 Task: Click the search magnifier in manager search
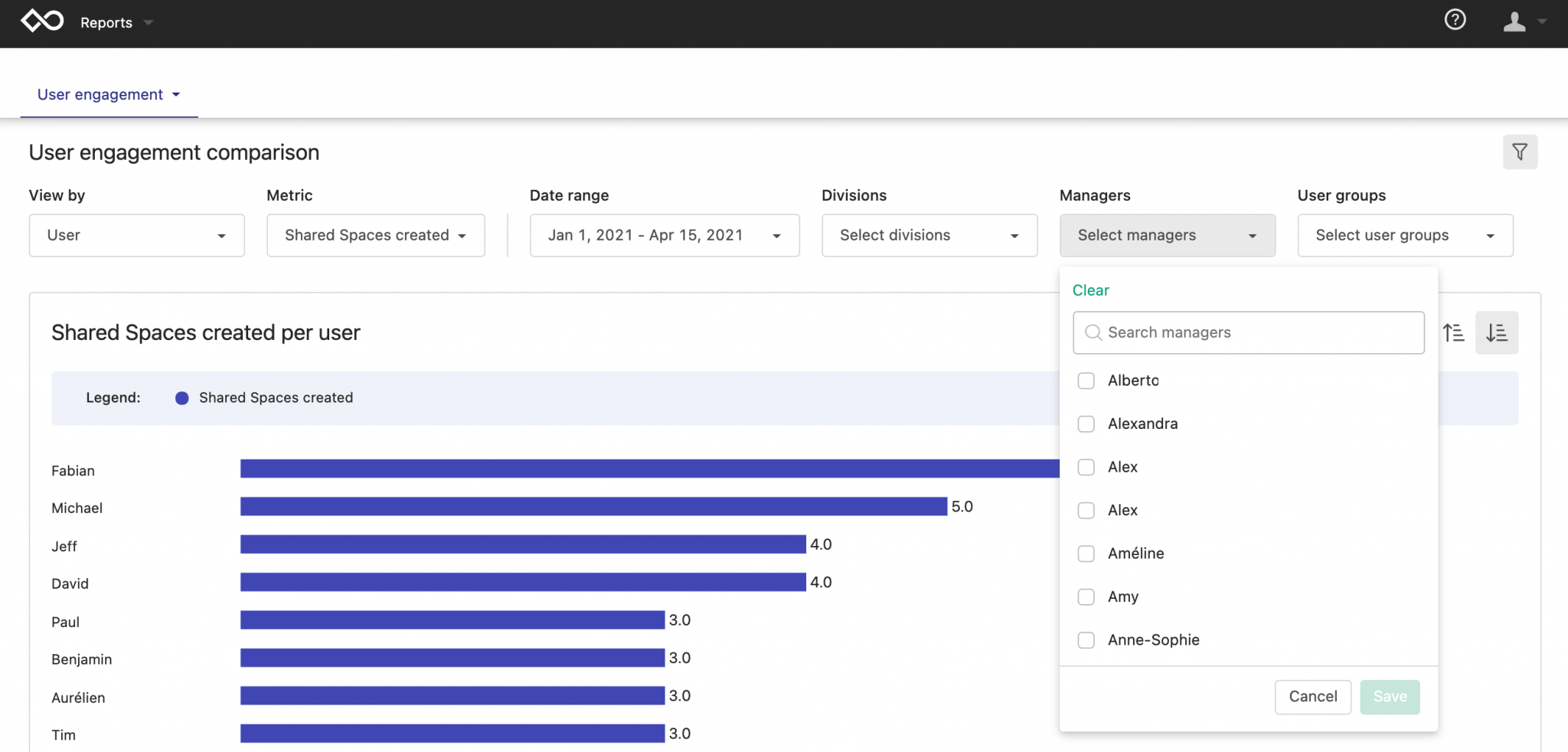tap(1094, 332)
